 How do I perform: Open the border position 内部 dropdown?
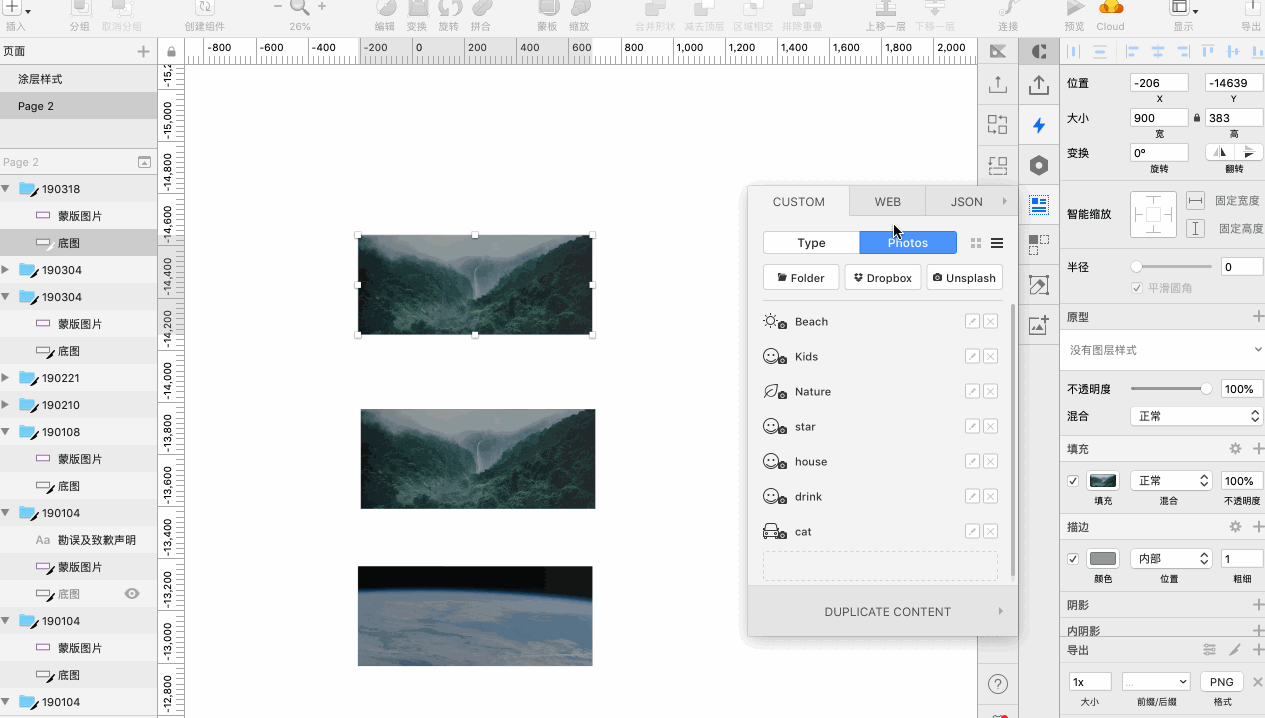tap(1170, 559)
